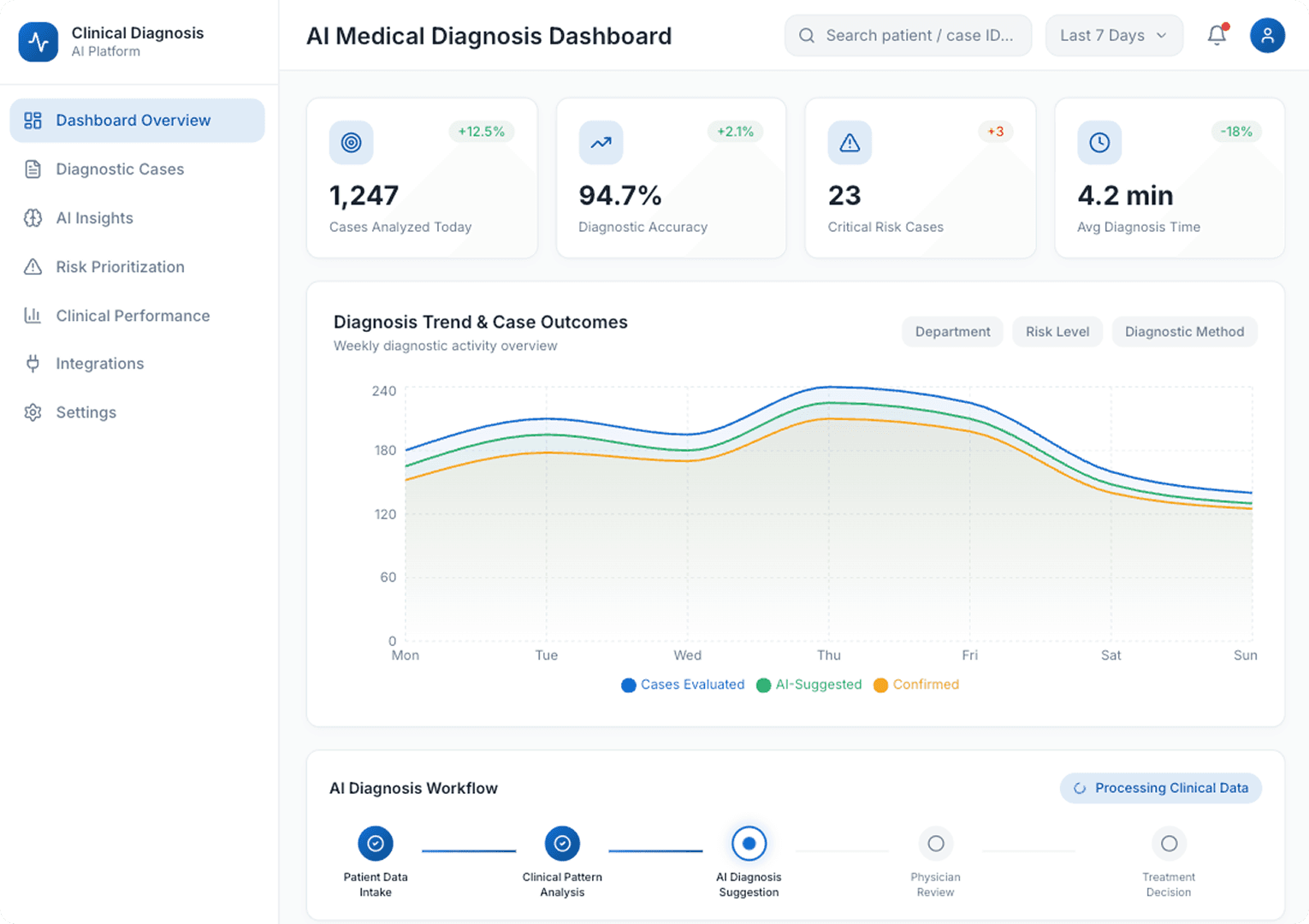1309x924 pixels.
Task: Click the Processing Clinical Data status button
Action: click(1160, 788)
